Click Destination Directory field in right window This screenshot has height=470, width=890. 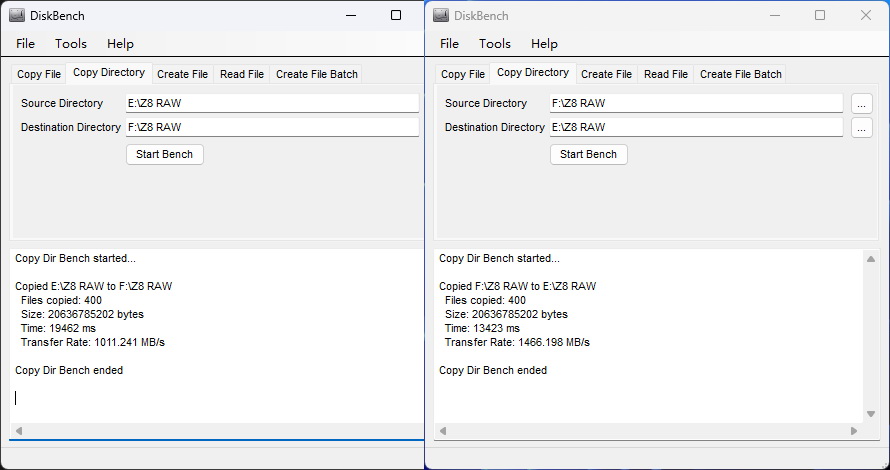coord(695,127)
